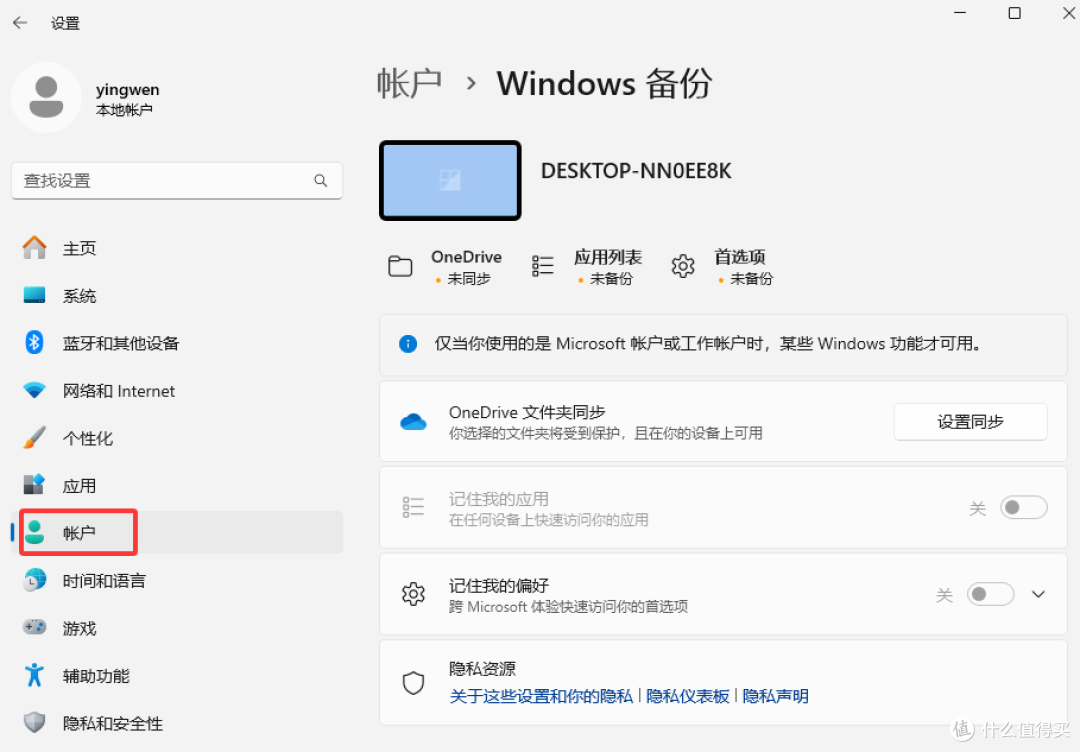Click the 隐私资源 shield icon
Image resolution: width=1080 pixels, height=752 pixels.
coord(413,682)
